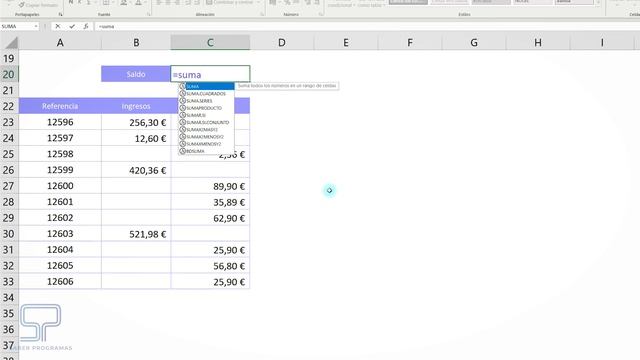Image resolution: width=640 pixels, height=360 pixels.
Task: Open Portapapeles group dialog launcher
Action: coord(60,14)
